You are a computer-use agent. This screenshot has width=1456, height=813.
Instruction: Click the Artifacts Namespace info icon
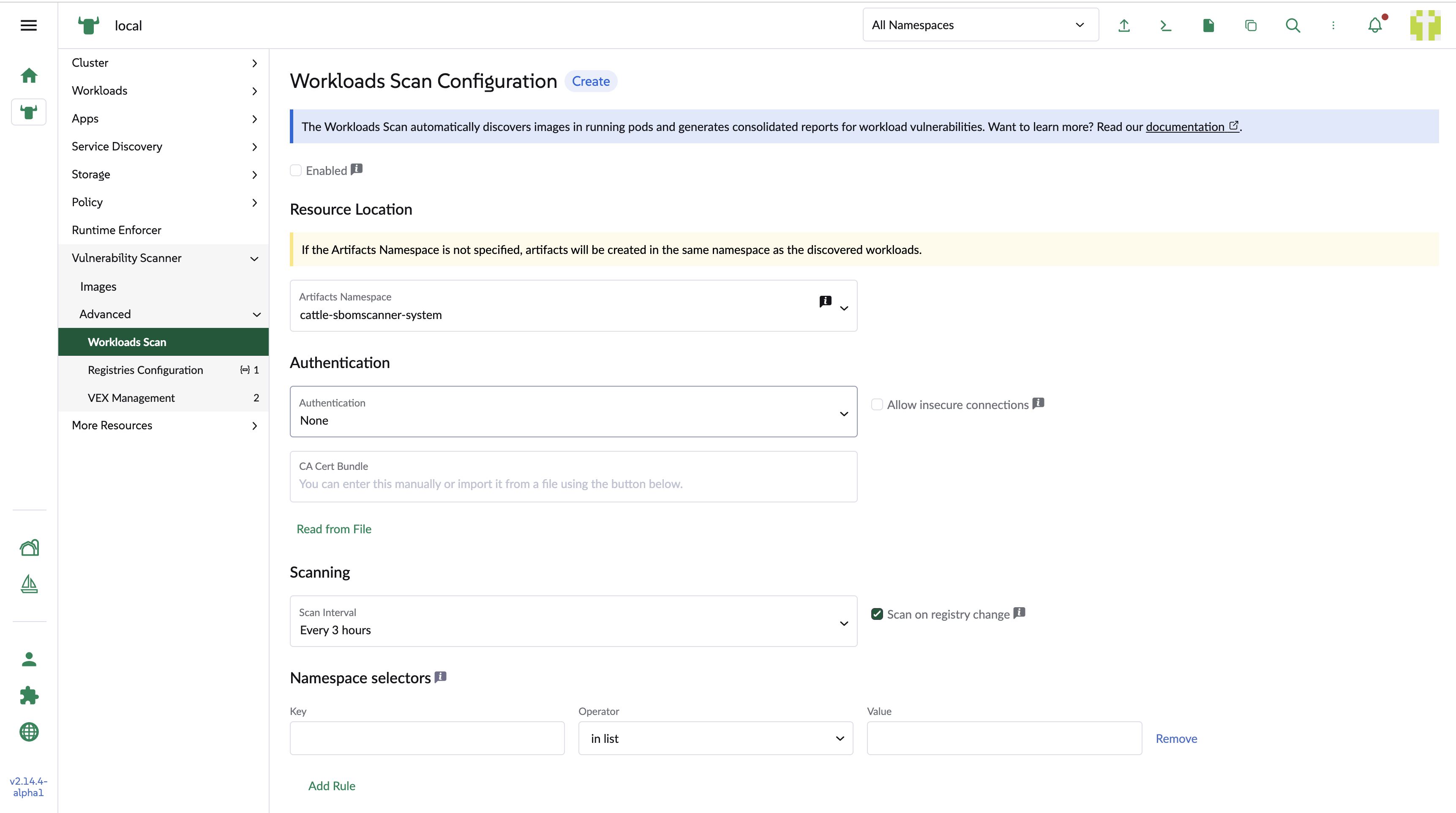[825, 301]
